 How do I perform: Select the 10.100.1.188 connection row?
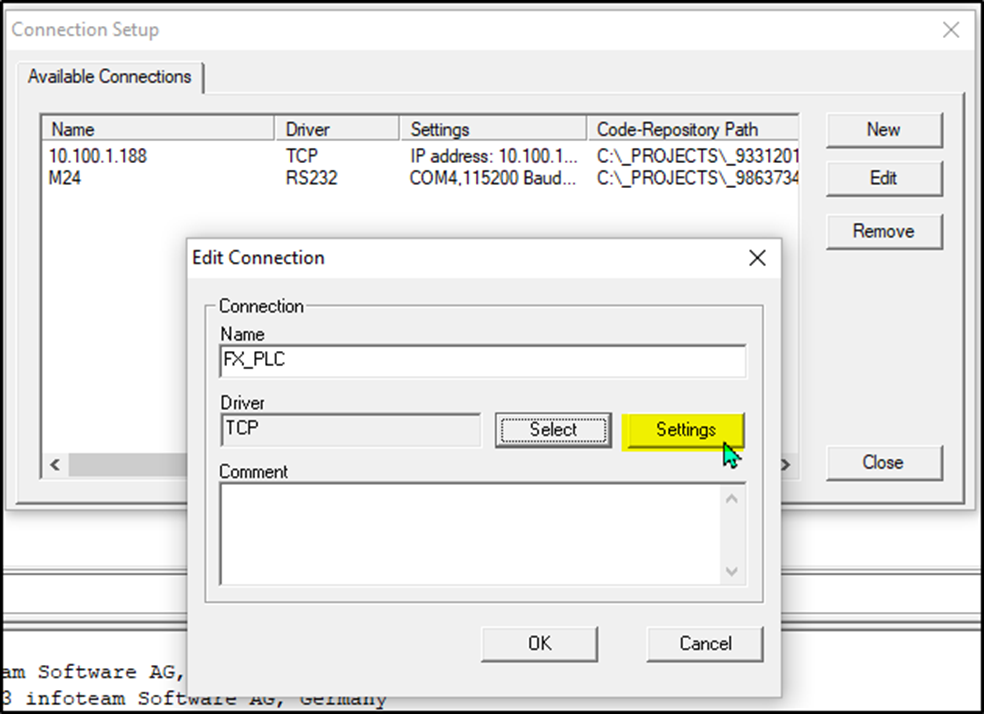[420, 156]
